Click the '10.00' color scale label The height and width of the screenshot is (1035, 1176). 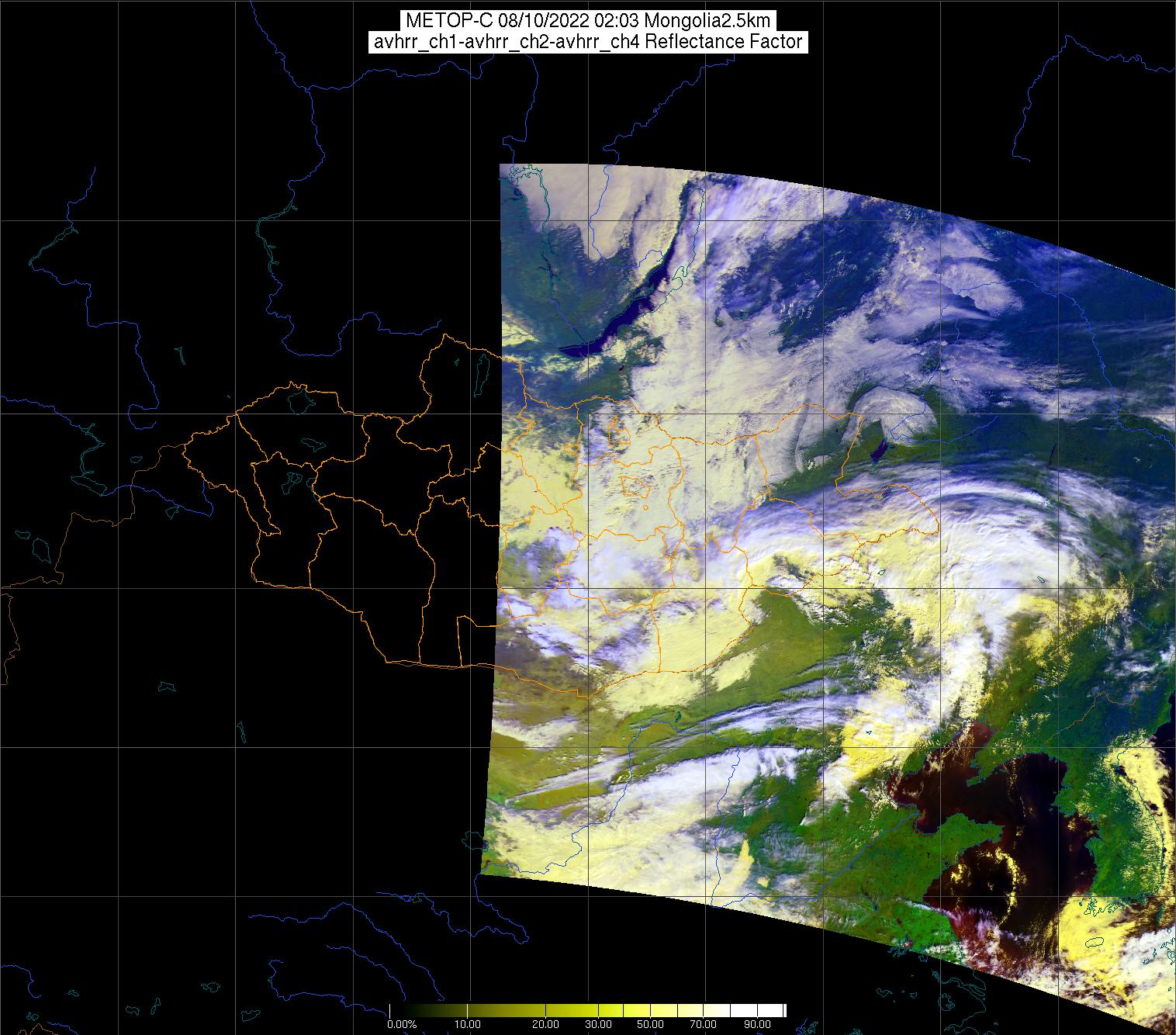click(469, 1026)
